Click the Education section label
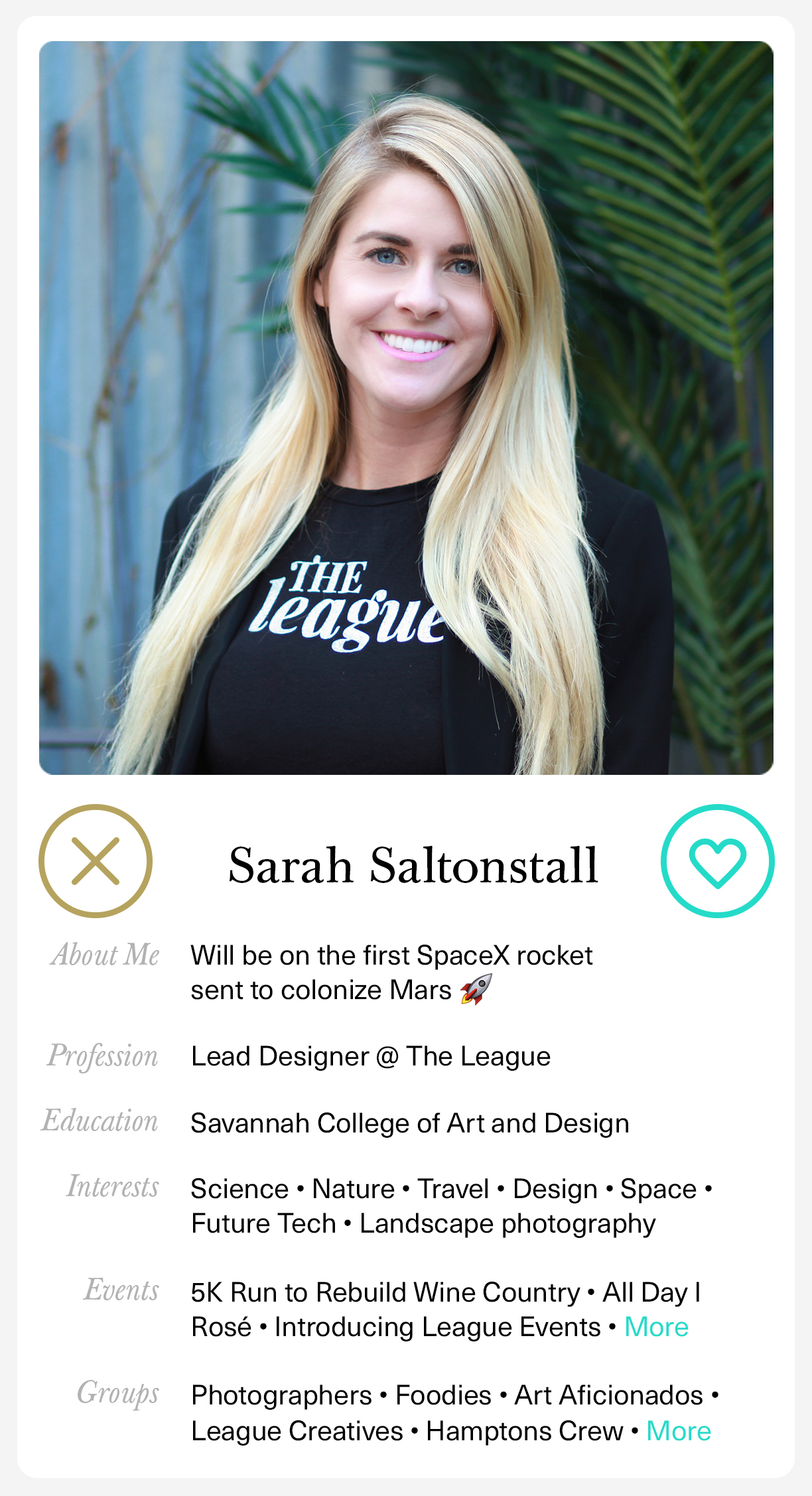812x1496 pixels. coord(100,1121)
